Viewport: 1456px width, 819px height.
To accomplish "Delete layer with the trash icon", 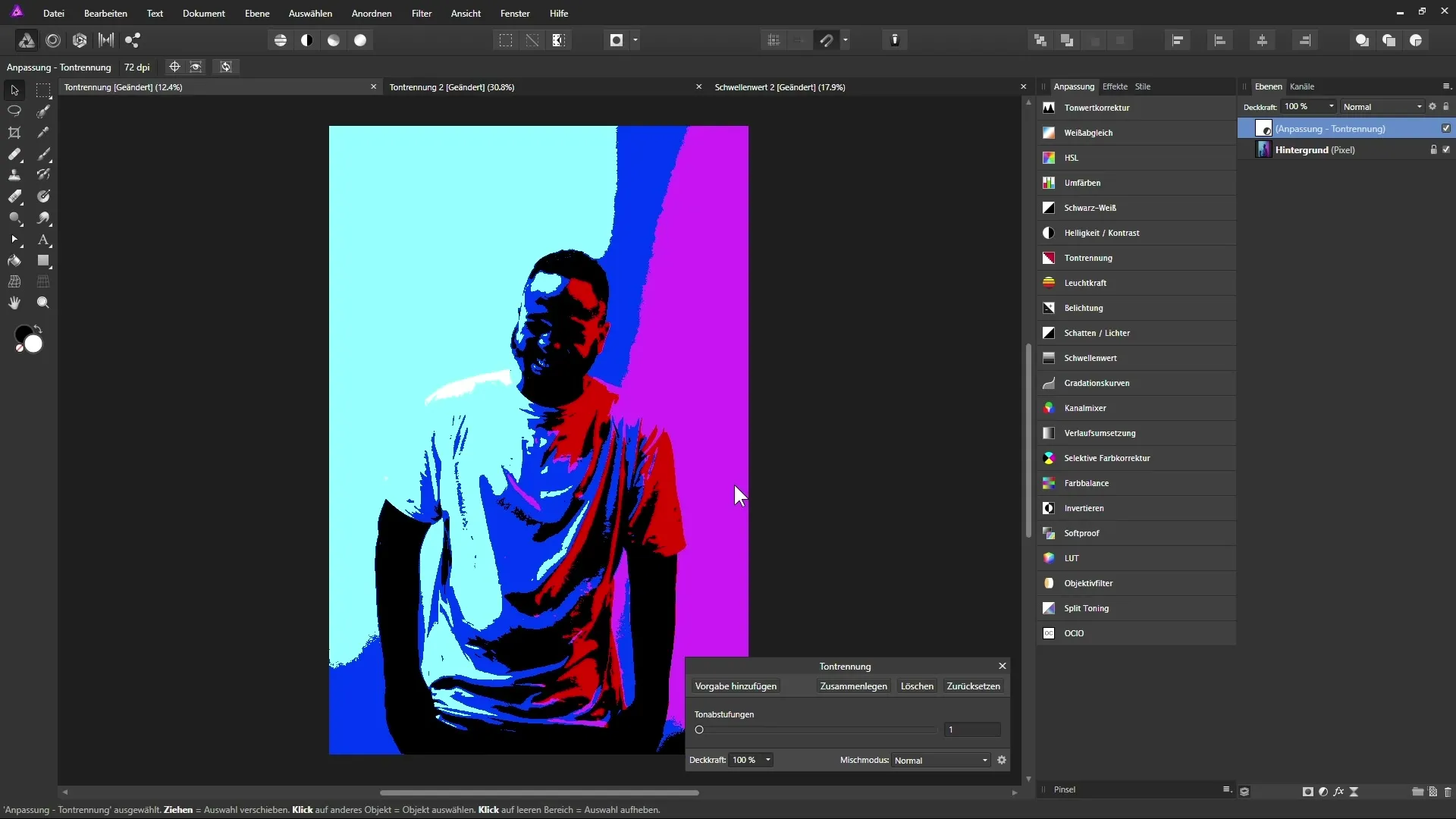I will pyautogui.click(x=1448, y=792).
